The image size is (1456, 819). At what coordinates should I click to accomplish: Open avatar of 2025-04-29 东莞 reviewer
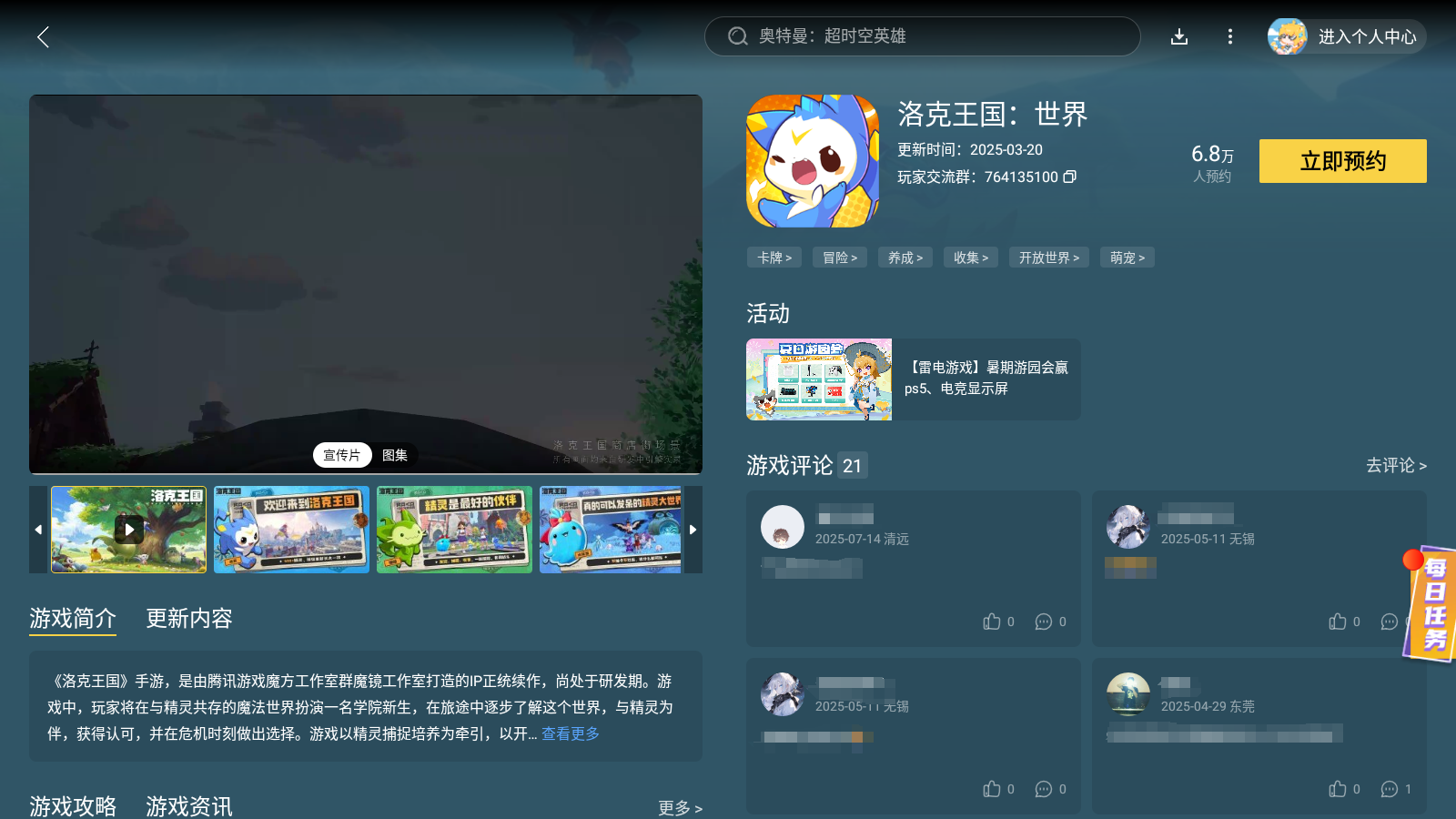click(x=1128, y=694)
